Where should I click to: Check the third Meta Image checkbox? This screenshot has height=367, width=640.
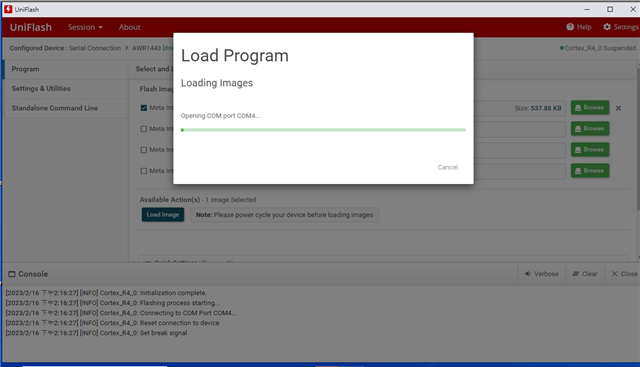click(144, 150)
